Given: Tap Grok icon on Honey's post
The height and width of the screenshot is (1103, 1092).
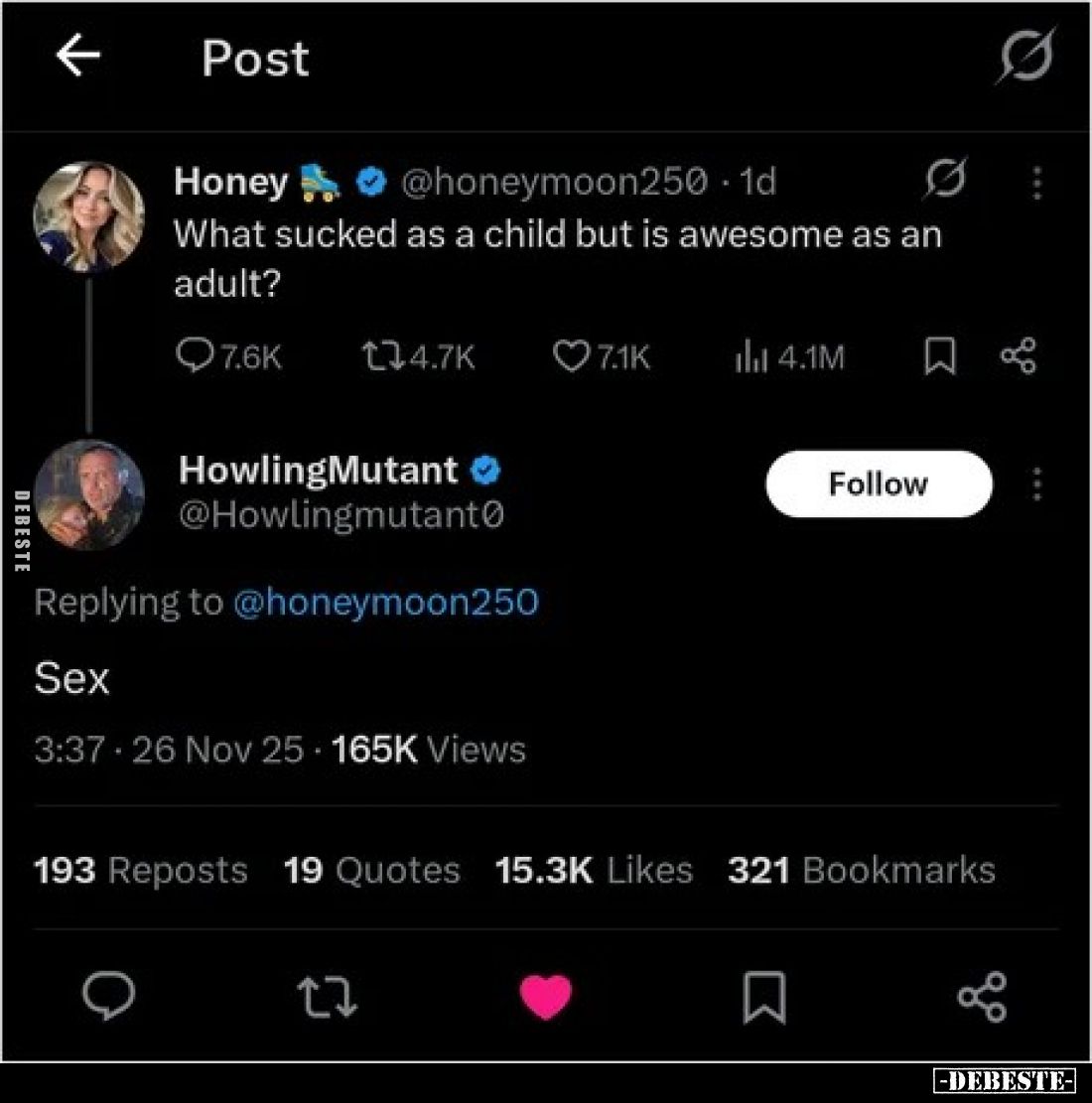Looking at the screenshot, I should (x=944, y=181).
